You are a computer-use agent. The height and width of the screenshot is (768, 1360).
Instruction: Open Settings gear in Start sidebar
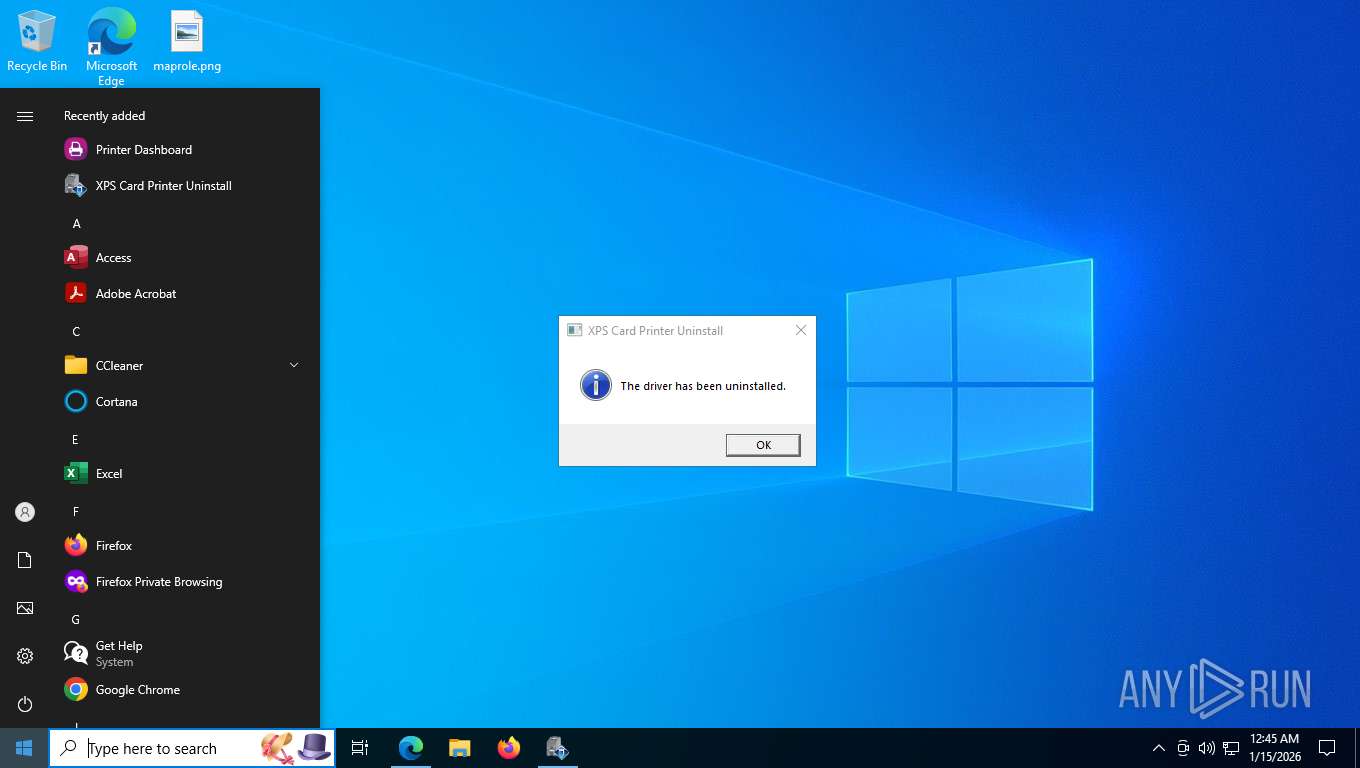25,656
